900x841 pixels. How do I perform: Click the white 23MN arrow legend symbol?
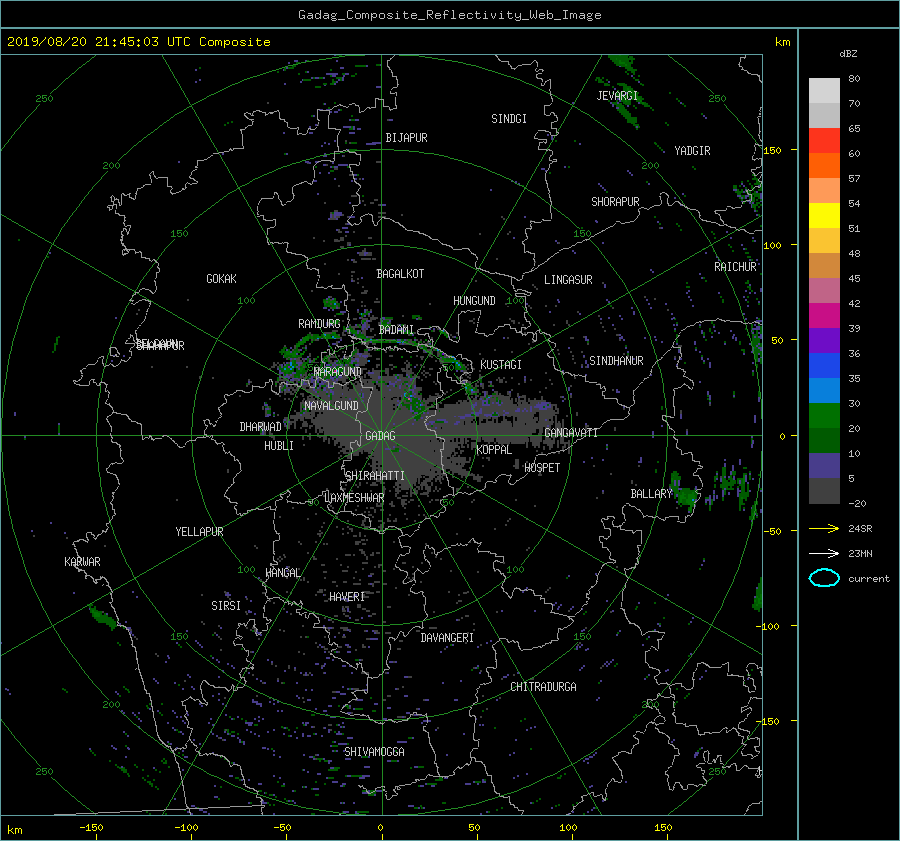[x=824, y=553]
